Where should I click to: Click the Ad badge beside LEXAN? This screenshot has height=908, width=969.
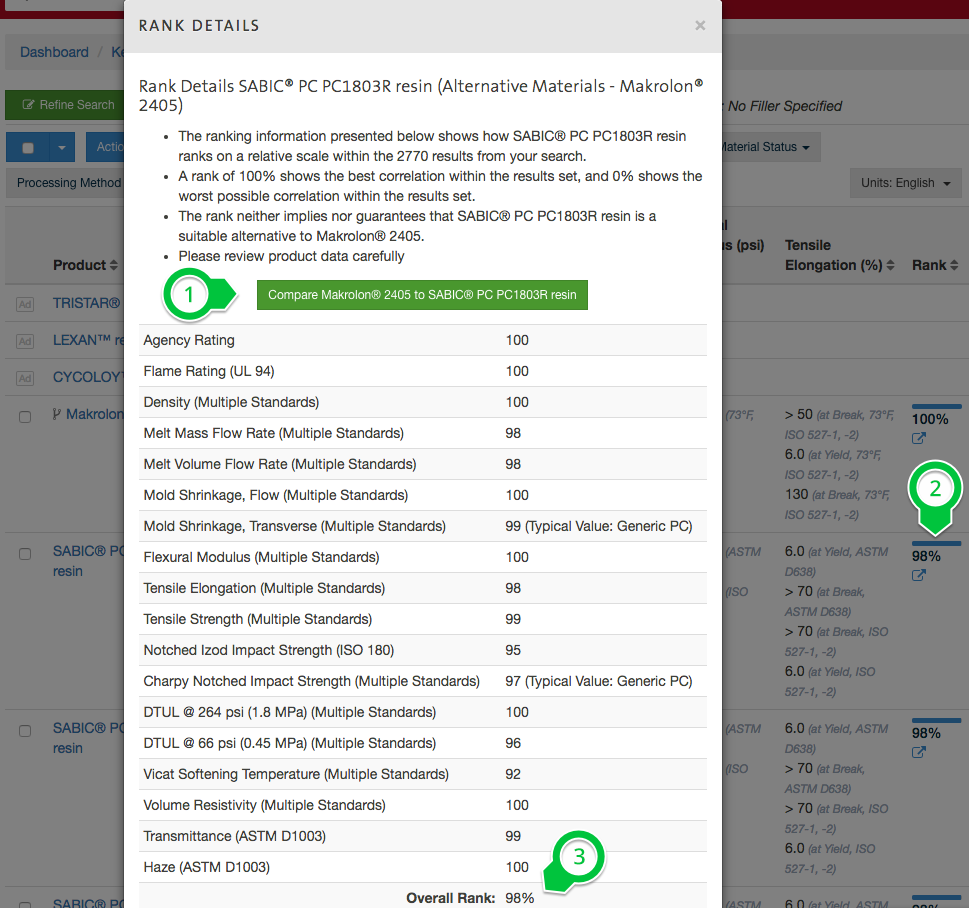pyautogui.click(x=25, y=341)
